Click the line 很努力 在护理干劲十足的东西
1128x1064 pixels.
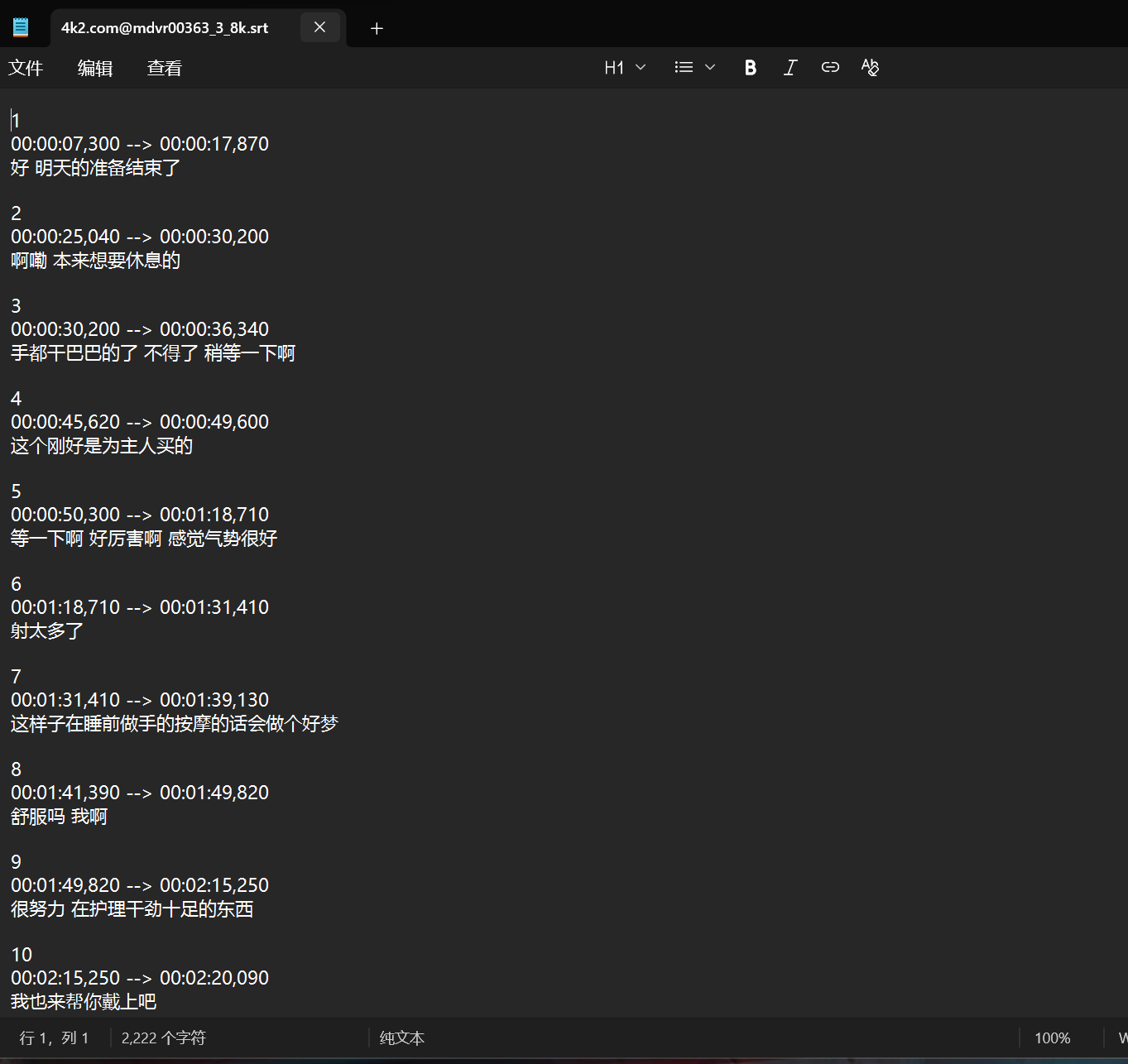(x=132, y=909)
